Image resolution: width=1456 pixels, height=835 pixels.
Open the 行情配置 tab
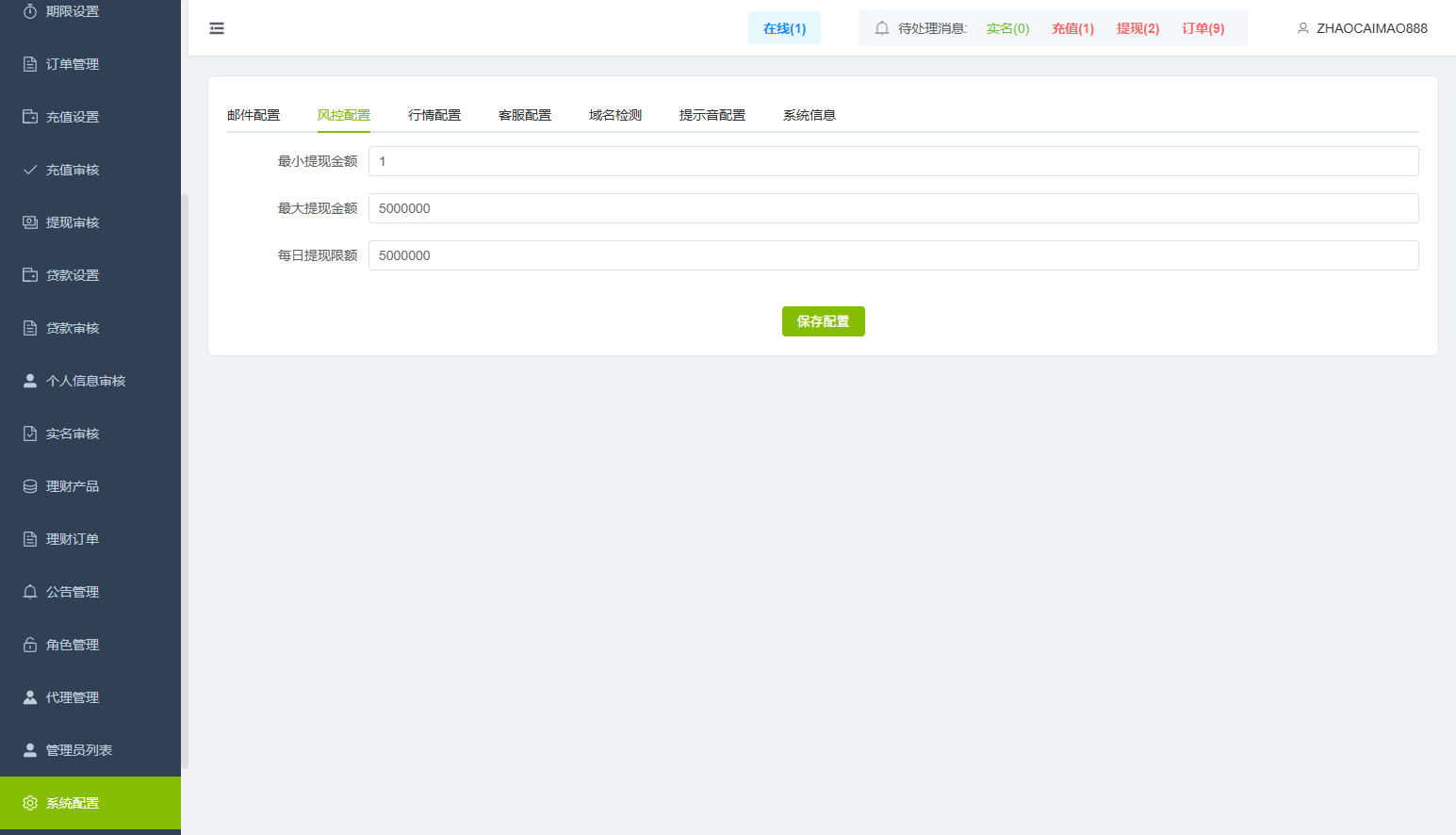pyautogui.click(x=434, y=115)
